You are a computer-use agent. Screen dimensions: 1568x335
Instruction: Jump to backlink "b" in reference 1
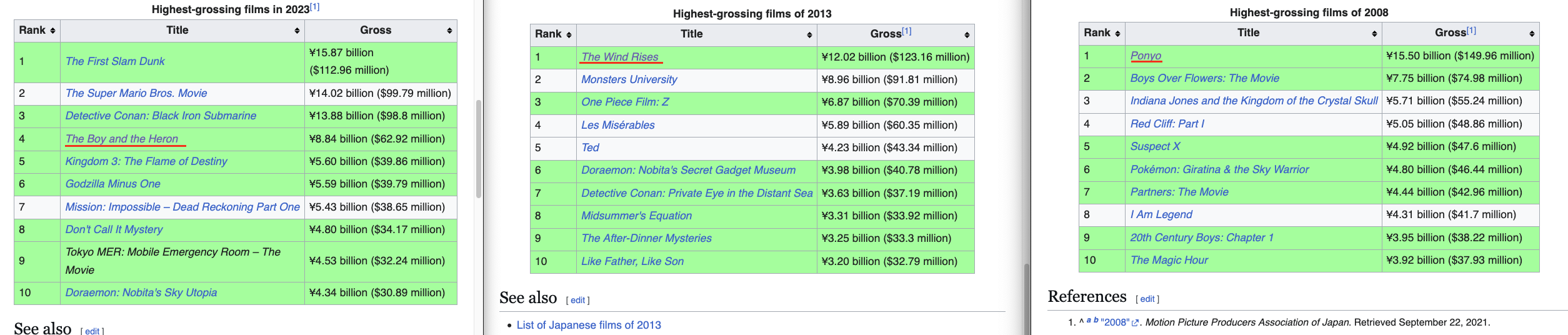(x=1096, y=321)
